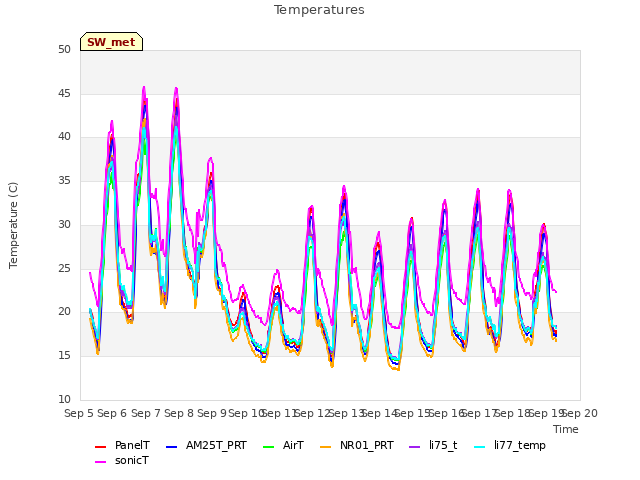Screen dimensions: 640x480
Task: Click the 10 y-axis tick label
Action: click(64, 399)
